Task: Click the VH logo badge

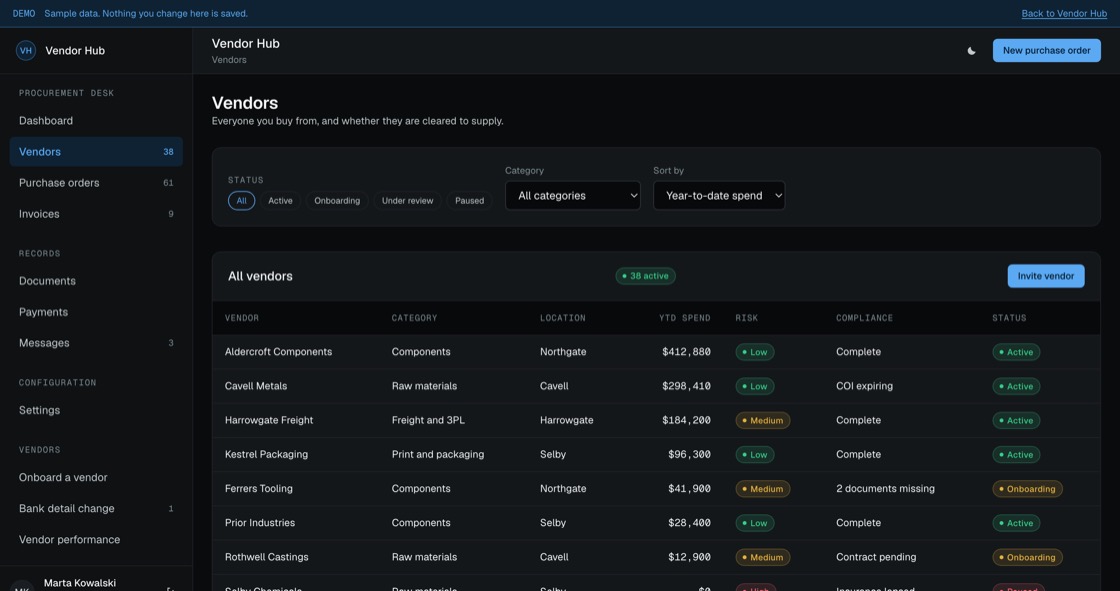Action: pyautogui.click(x=26, y=50)
